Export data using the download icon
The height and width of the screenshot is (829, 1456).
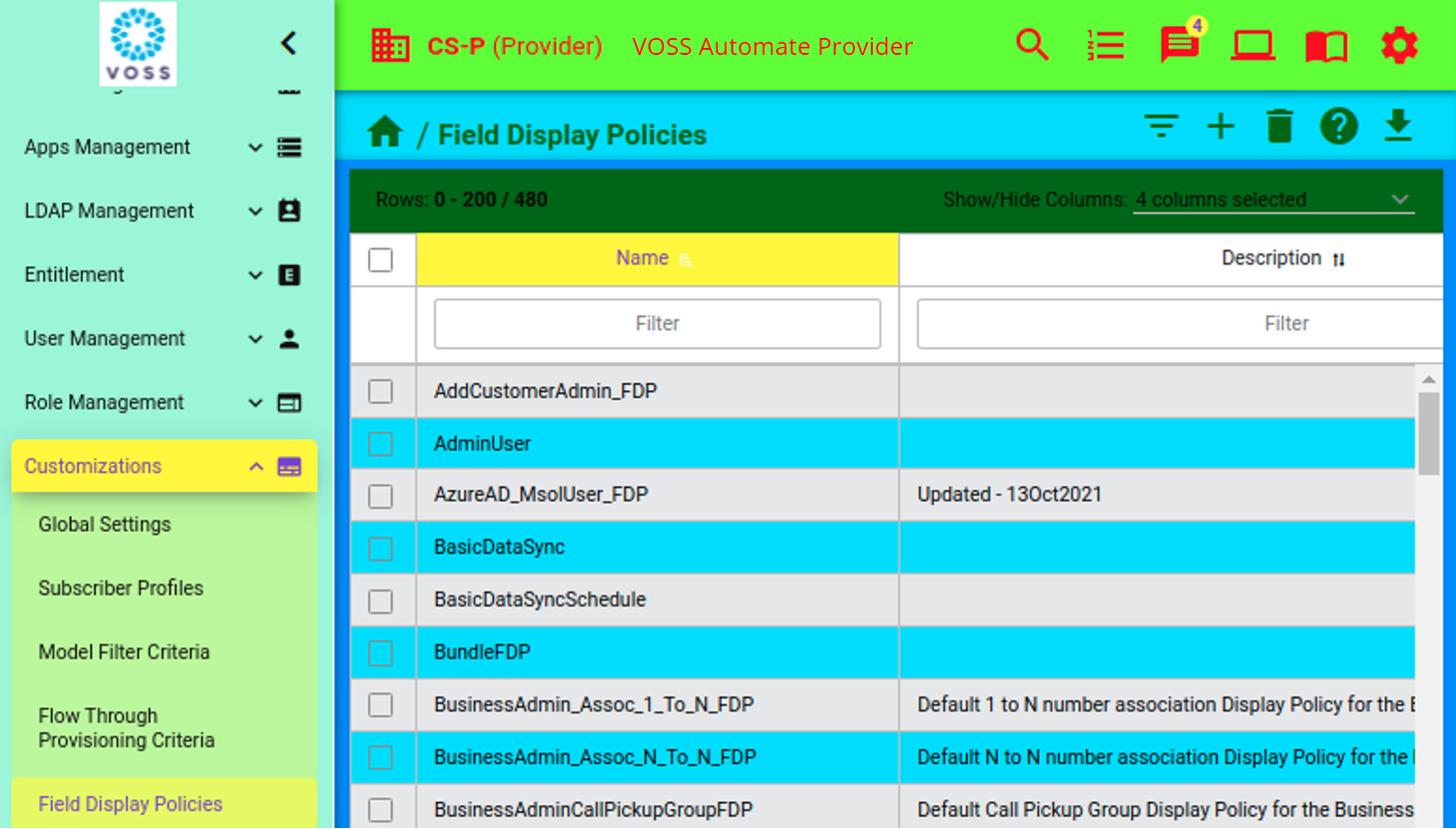click(x=1397, y=127)
